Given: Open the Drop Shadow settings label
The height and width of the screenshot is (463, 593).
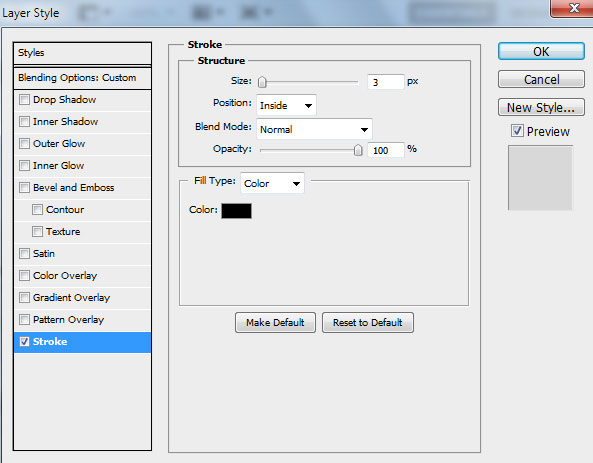Looking at the screenshot, I should [x=64, y=99].
